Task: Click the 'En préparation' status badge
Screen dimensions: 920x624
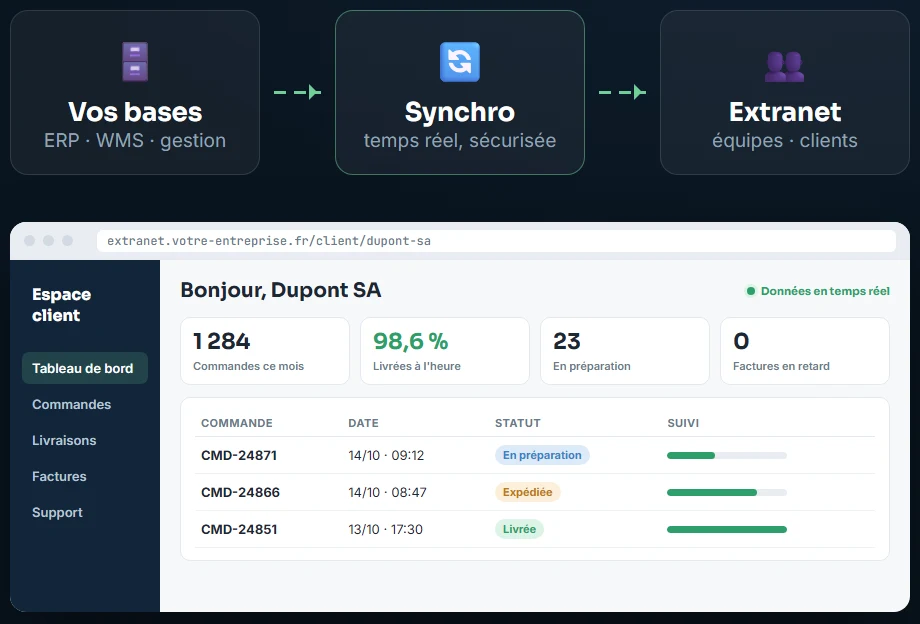Action: point(542,455)
